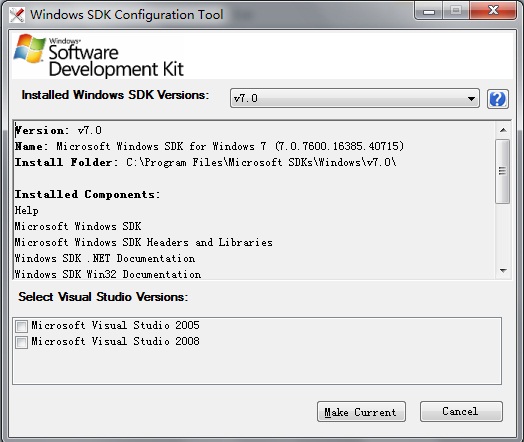Viewport: 524px width, 442px height.
Task: Click the scroll down arrow in details pane
Action: pos(503,271)
